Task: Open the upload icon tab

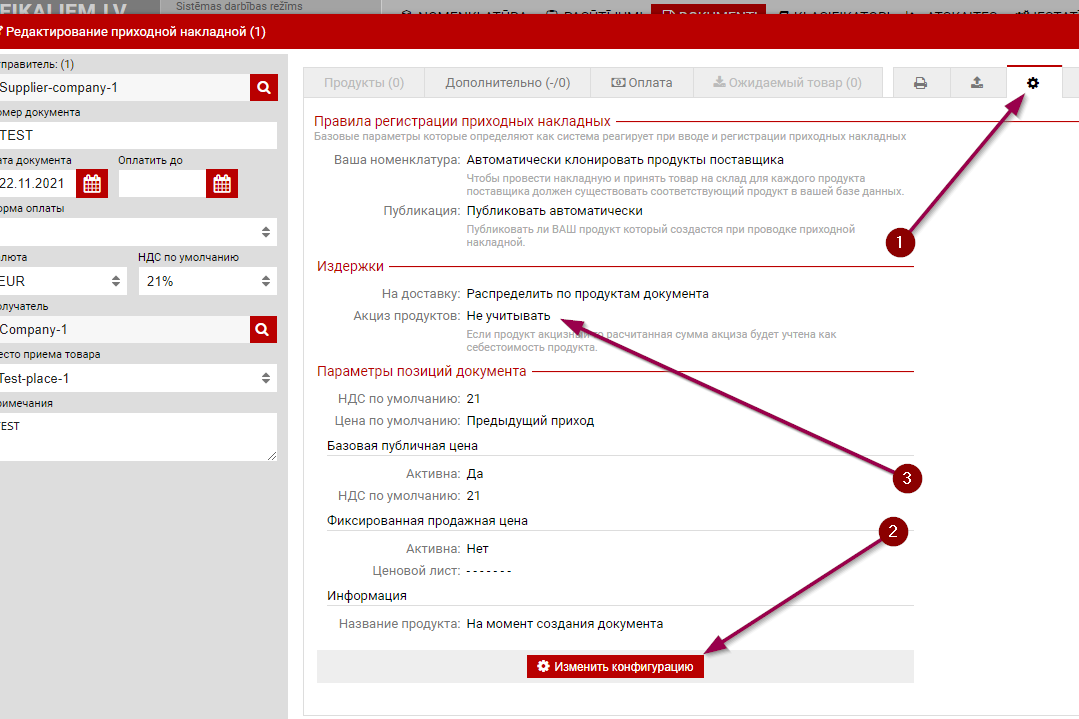Action: click(x=977, y=83)
